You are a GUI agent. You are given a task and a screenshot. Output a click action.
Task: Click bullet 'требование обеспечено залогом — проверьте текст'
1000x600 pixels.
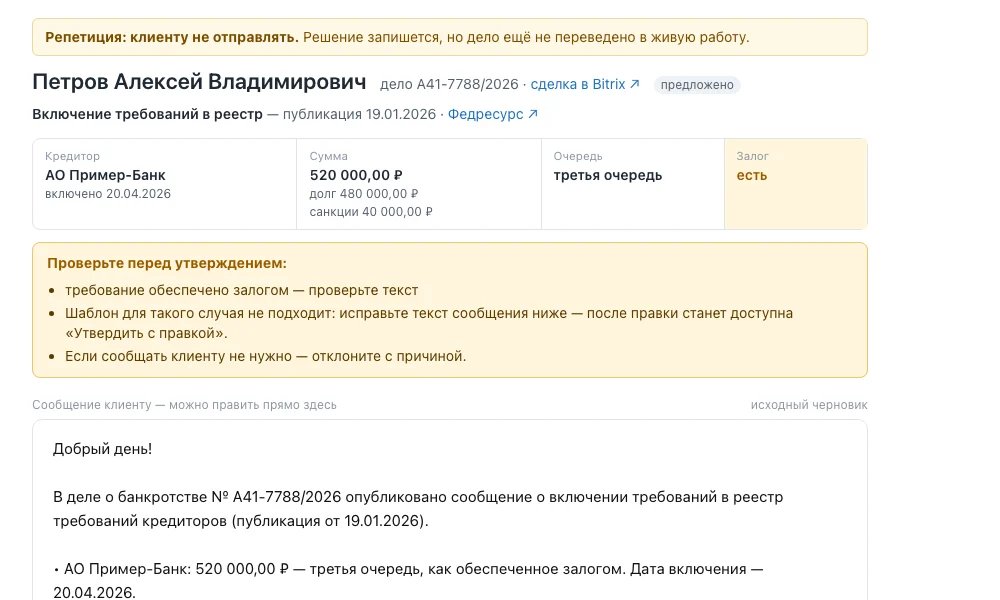(242, 290)
